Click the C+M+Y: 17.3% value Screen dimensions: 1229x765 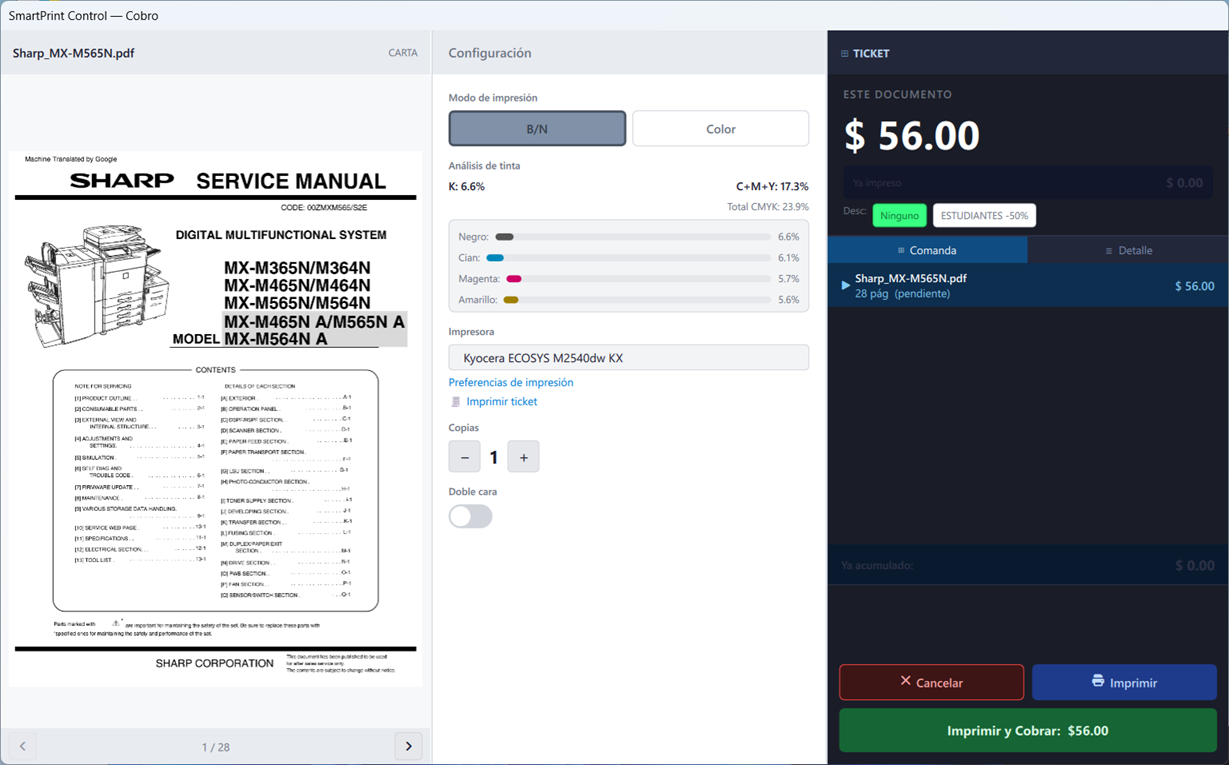[x=772, y=186]
